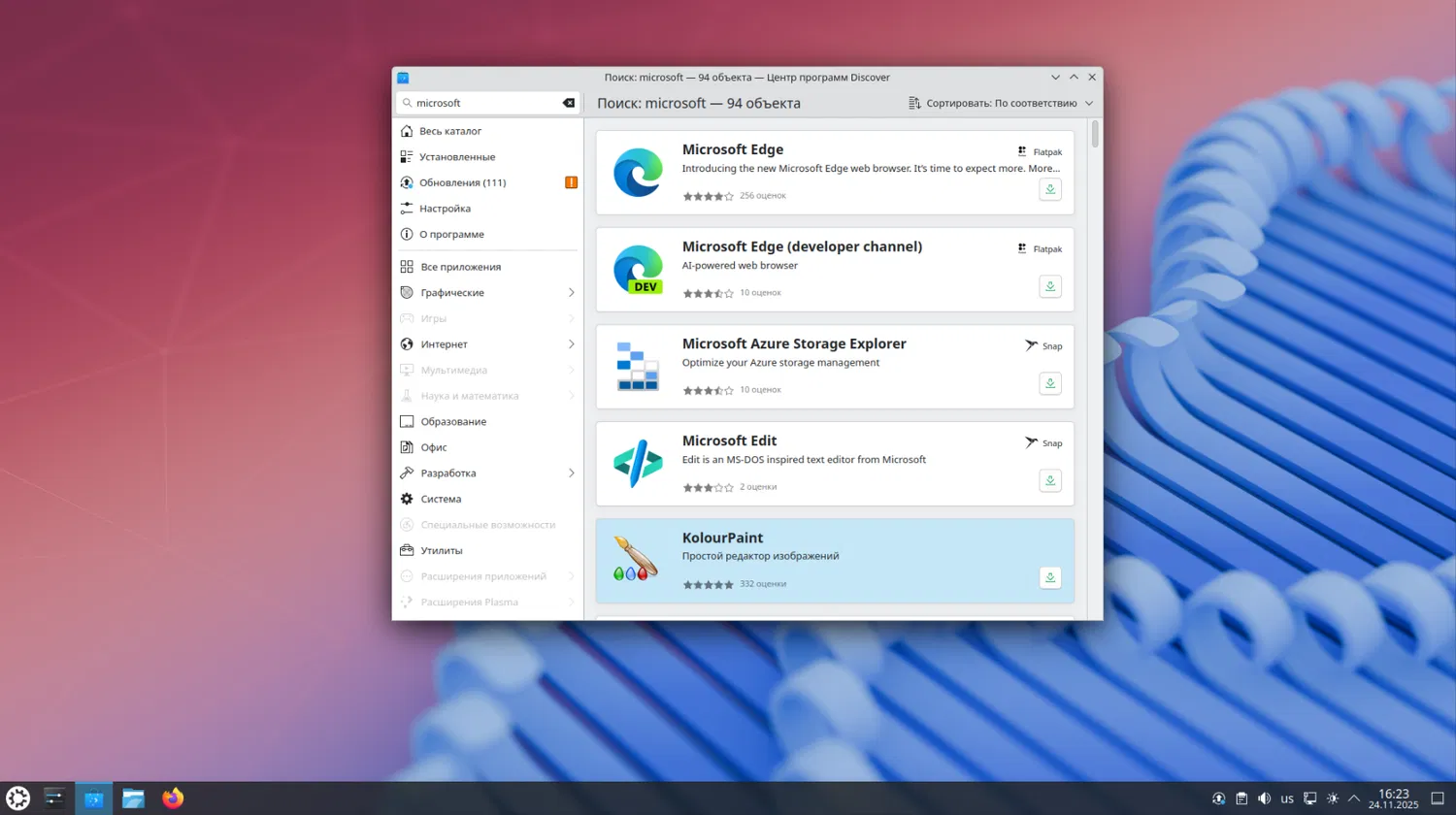
Task: Click the updates tray icon
Action: click(1219, 799)
